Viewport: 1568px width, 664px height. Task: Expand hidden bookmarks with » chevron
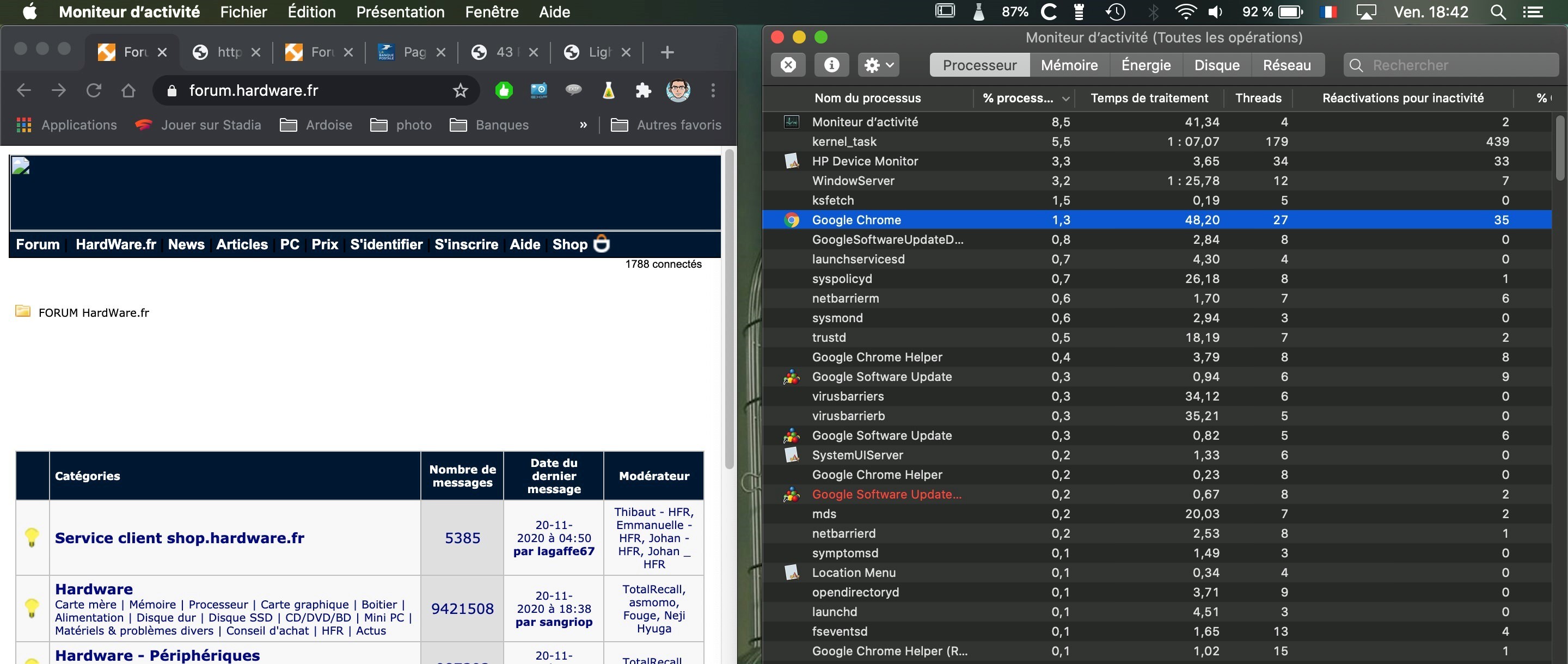point(583,125)
